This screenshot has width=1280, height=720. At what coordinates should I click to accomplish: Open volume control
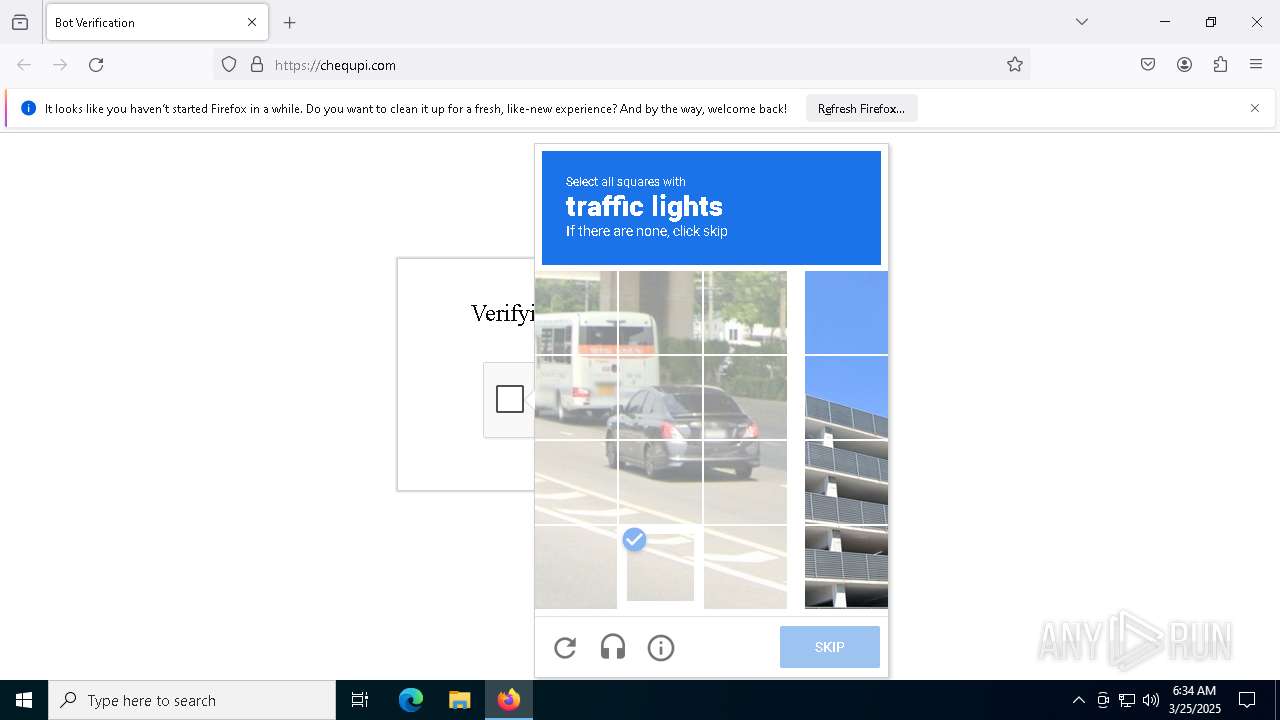(x=1151, y=700)
